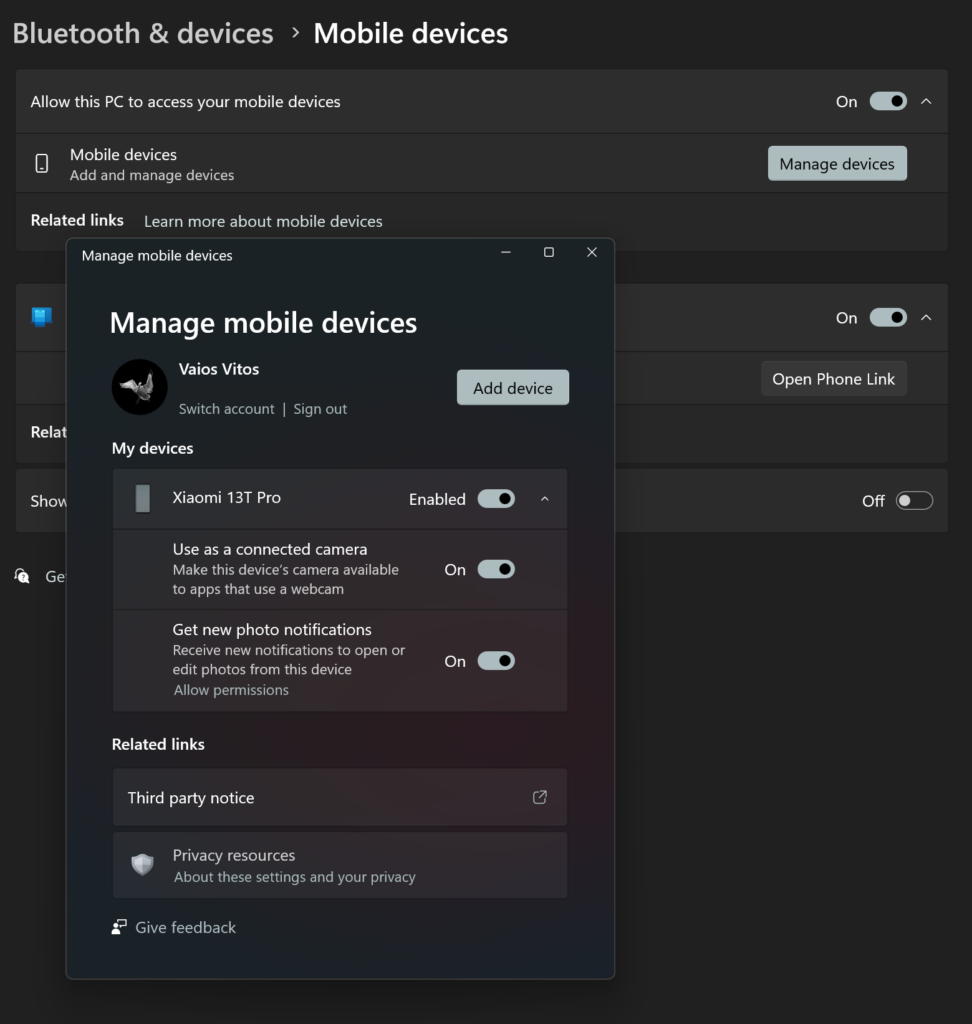Disable Use as a connected camera

pos(497,568)
